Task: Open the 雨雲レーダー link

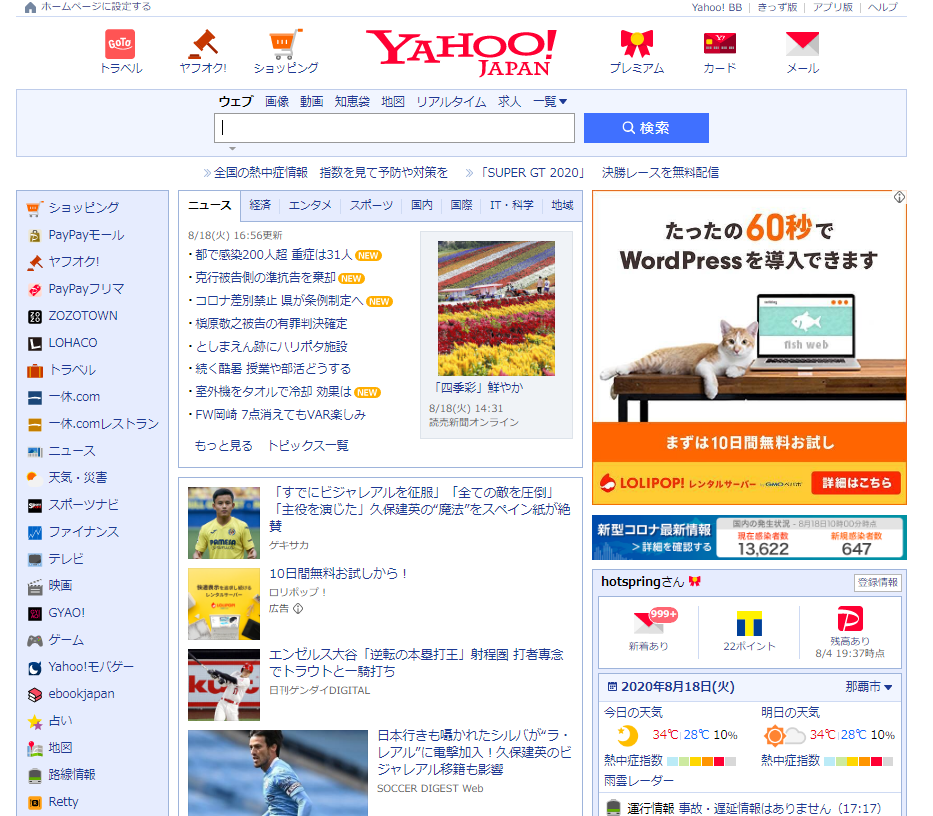Action: click(639, 780)
